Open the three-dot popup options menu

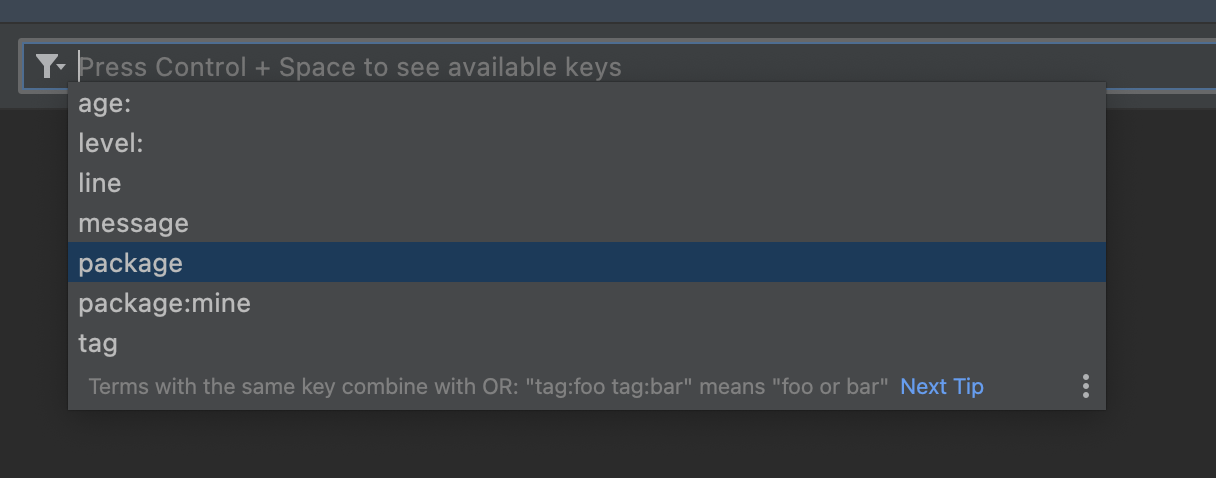pos(1085,386)
